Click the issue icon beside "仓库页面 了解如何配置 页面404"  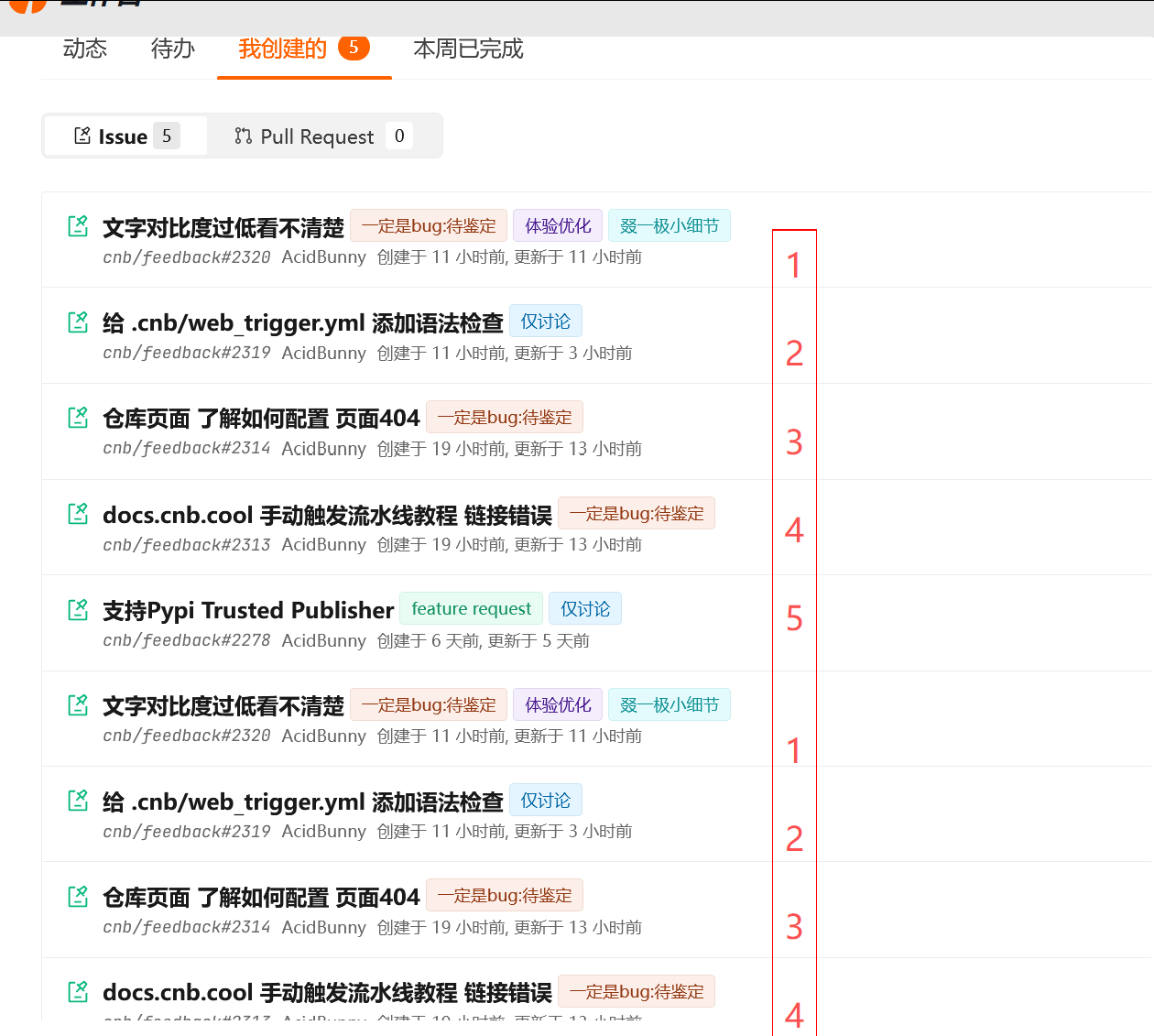click(79, 417)
